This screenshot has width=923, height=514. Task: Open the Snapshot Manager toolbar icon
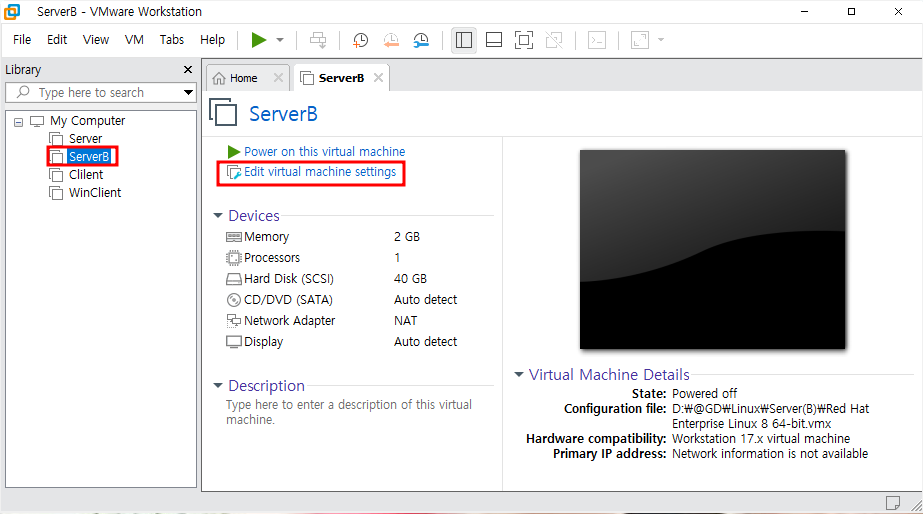pyautogui.click(x=421, y=40)
